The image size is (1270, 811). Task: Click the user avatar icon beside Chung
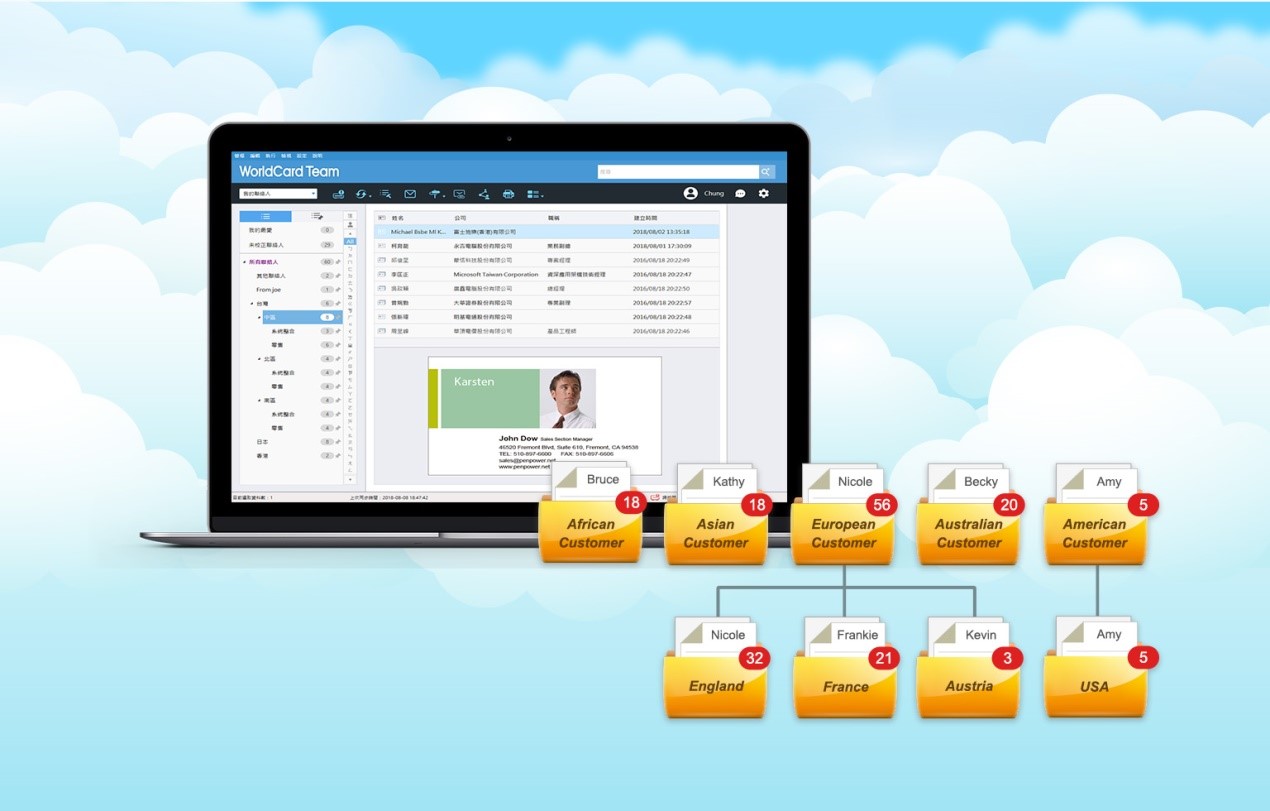point(690,193)
